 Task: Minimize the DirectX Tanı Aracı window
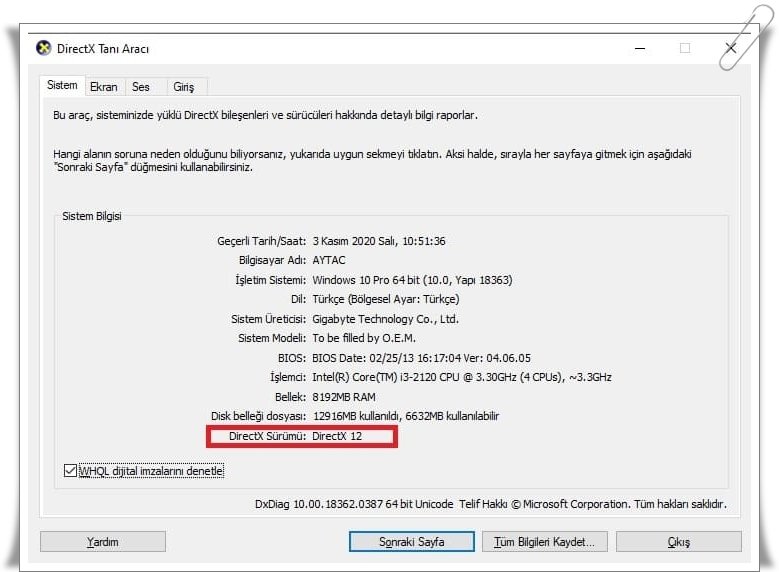tap(640, 48)
